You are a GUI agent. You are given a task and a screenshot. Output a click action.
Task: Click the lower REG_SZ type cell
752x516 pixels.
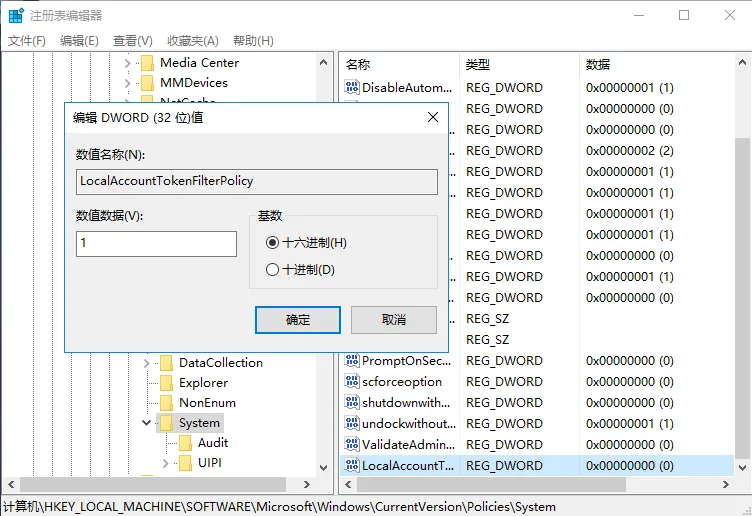(x=487, y=340)
